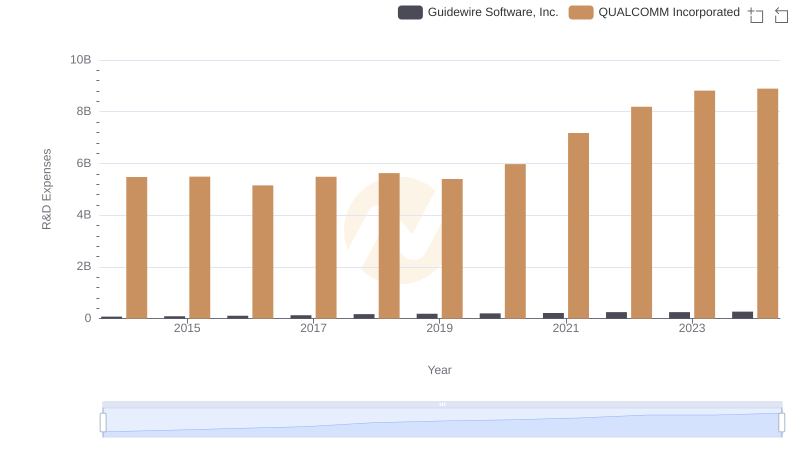Click the Guidewire bar for 2023
800x461 pixels.
(680, 315)
